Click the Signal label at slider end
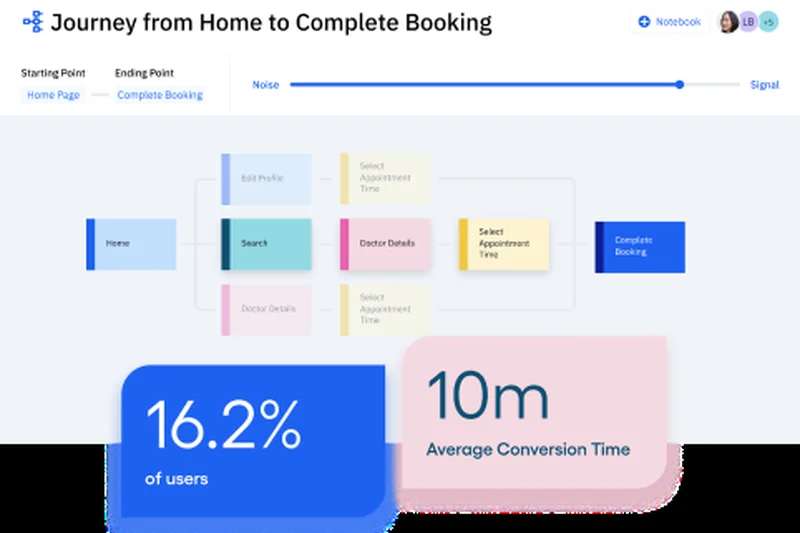This screenshot has width=800, height=533. click(x=764, y=85)
